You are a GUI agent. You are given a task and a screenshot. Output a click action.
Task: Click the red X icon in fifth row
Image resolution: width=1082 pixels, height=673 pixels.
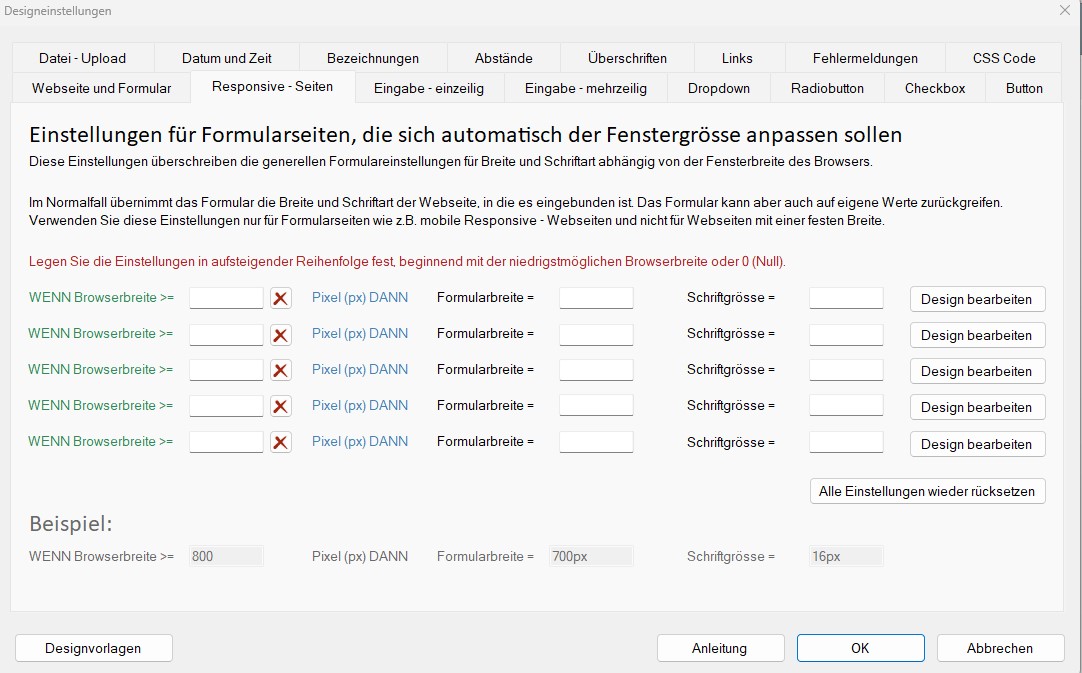[x=281, y=442]
